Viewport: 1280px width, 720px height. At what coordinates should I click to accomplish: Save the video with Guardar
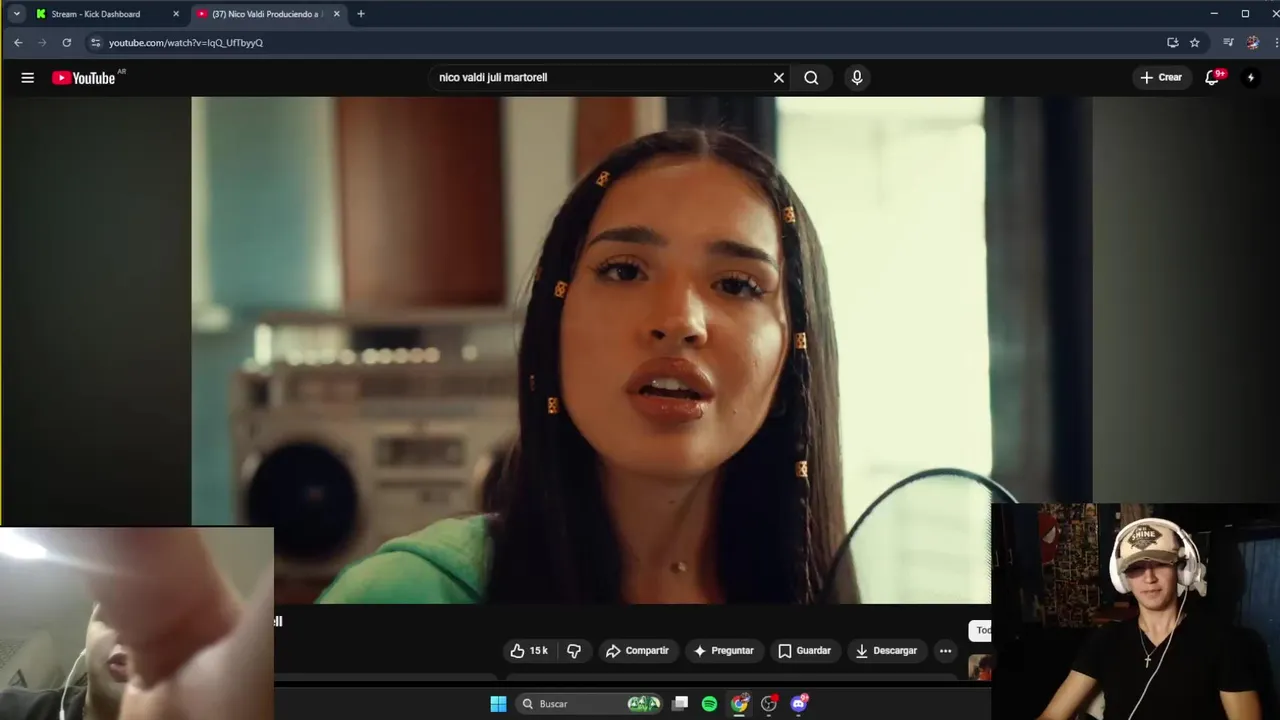click(805, 651)
